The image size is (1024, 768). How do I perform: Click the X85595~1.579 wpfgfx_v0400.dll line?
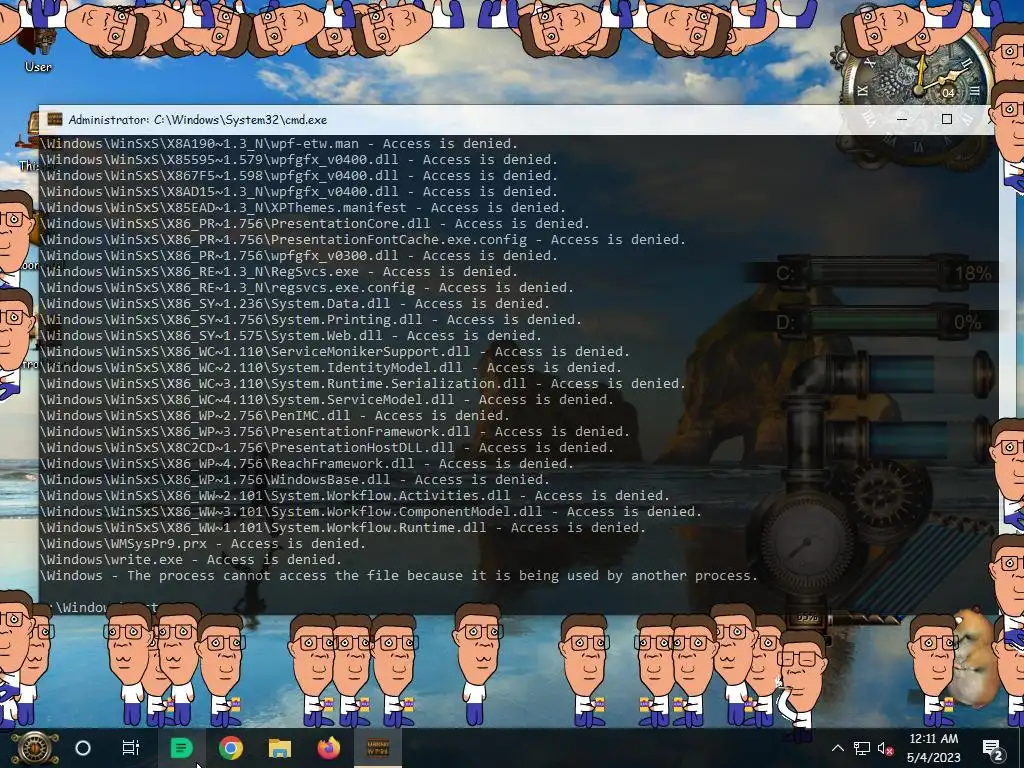click(299, 160)
